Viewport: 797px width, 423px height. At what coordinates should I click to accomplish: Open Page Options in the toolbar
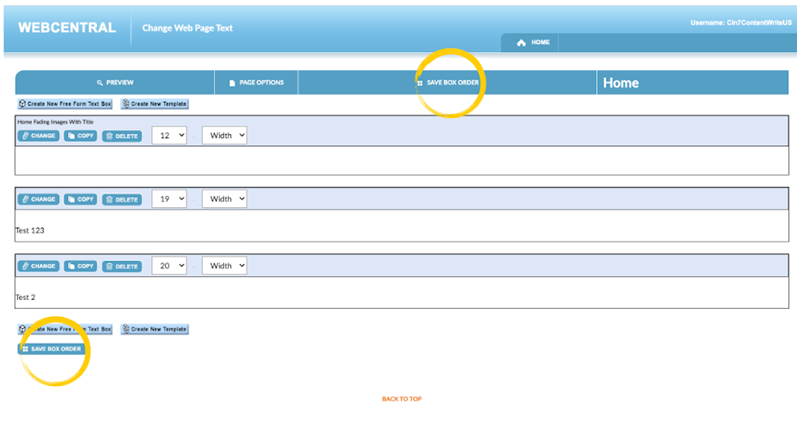pyautogui.click(x=256, y=82)
